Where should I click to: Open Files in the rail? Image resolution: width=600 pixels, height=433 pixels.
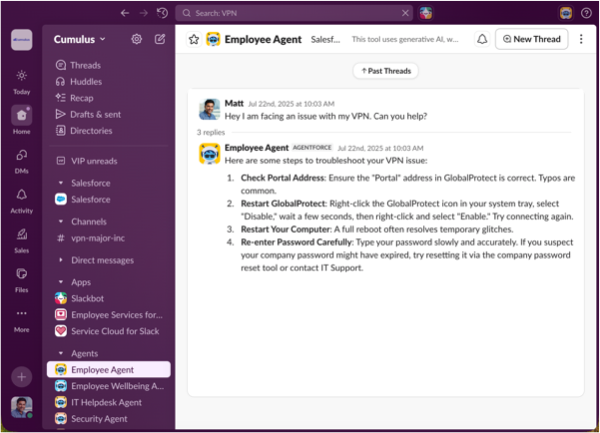coord(21,280)
